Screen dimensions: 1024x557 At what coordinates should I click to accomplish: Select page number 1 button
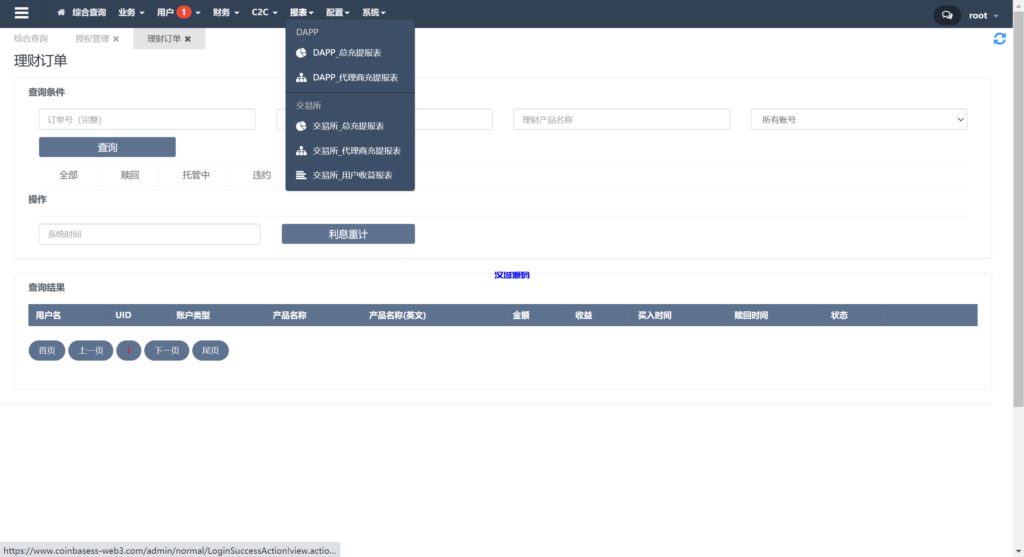pos(129,351)
